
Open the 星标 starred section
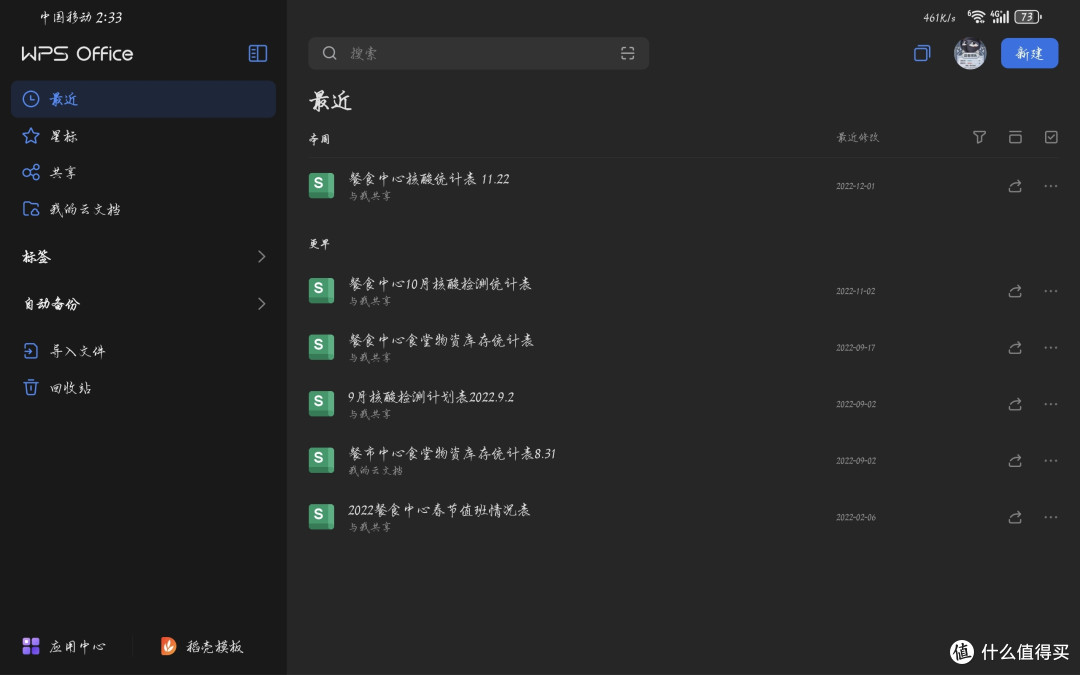(143, 136)
